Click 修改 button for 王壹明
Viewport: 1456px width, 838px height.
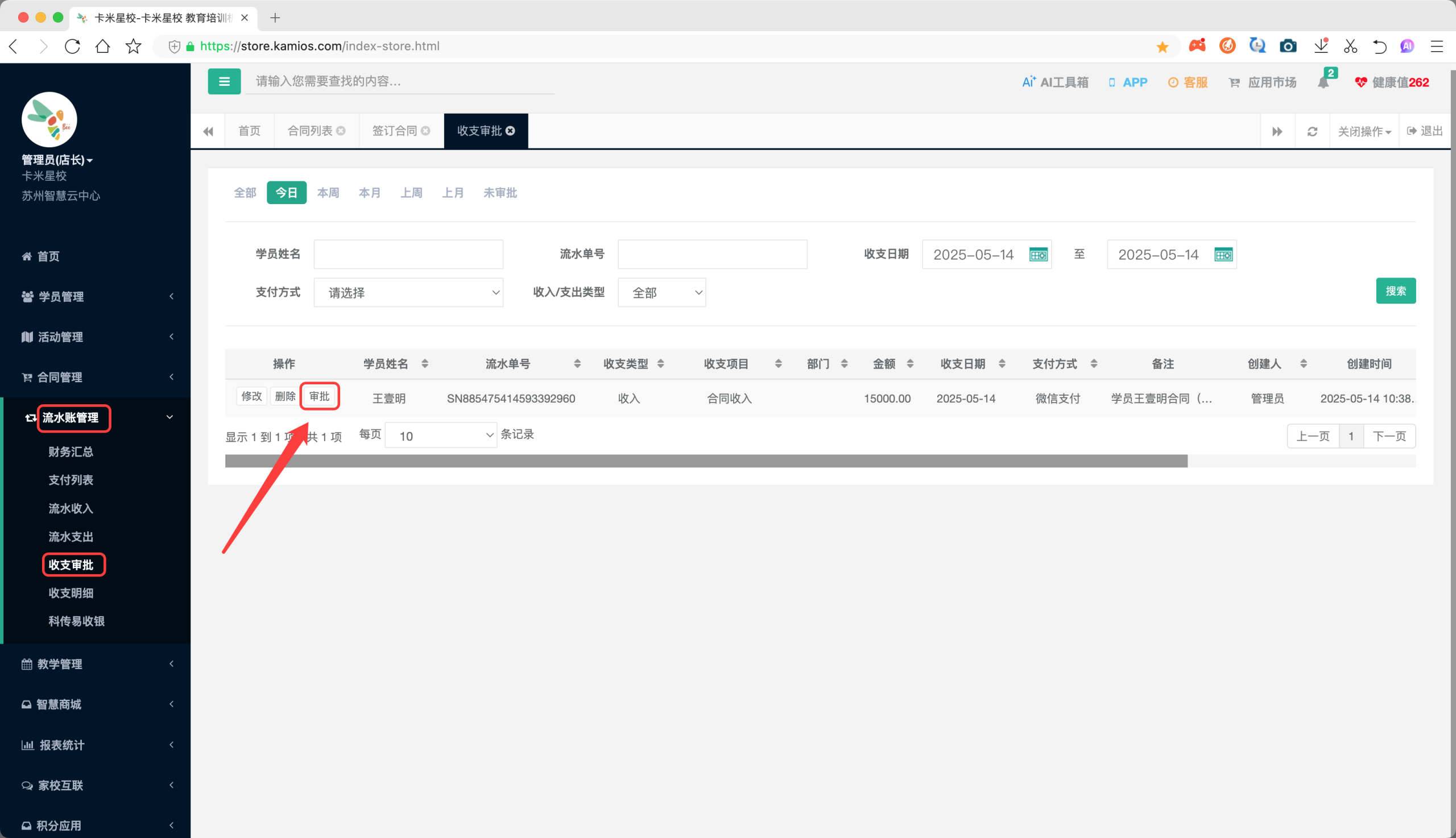point(251,396)
